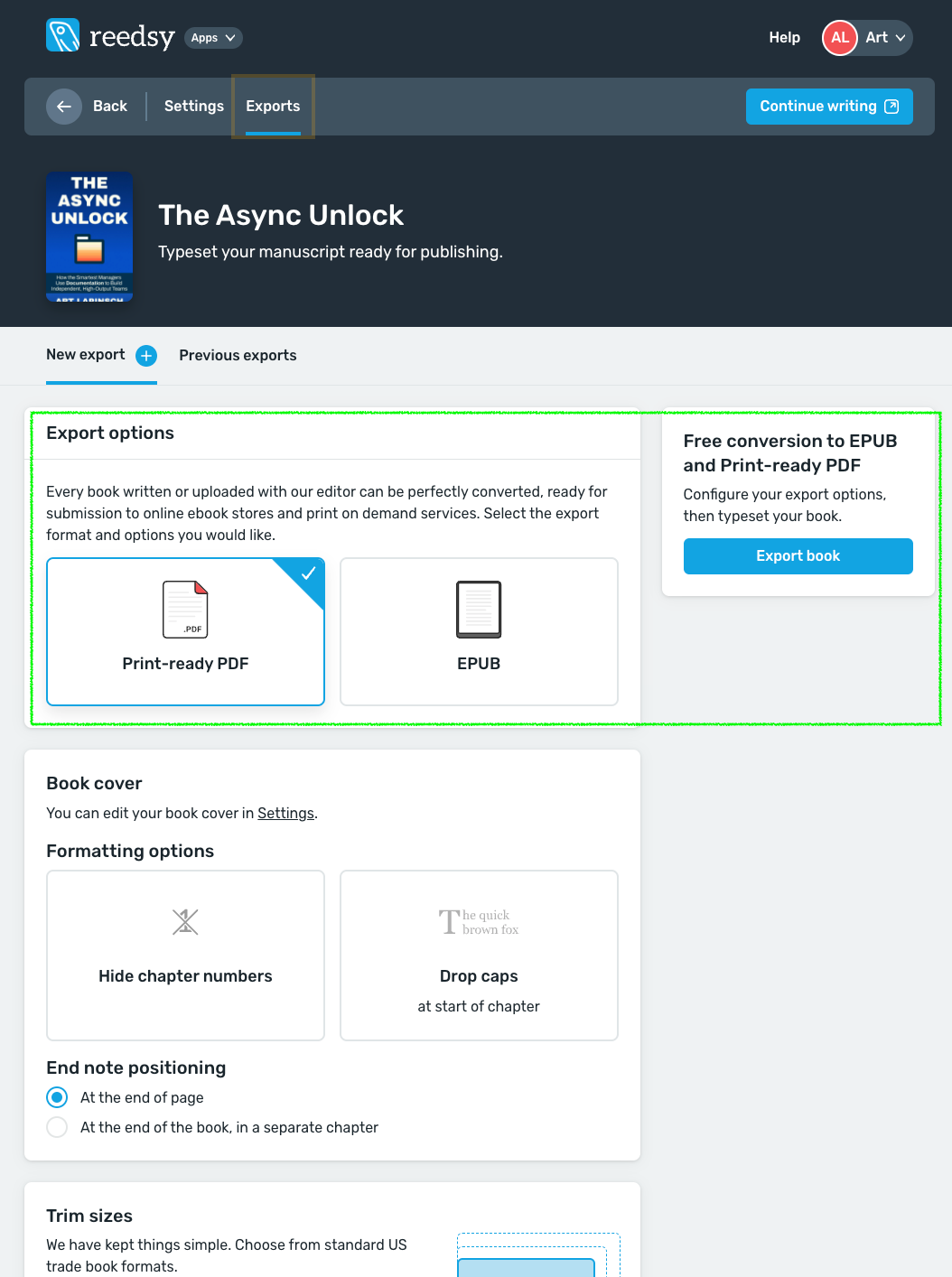
Task: Select the Exports tab
Action: [273, 107]
